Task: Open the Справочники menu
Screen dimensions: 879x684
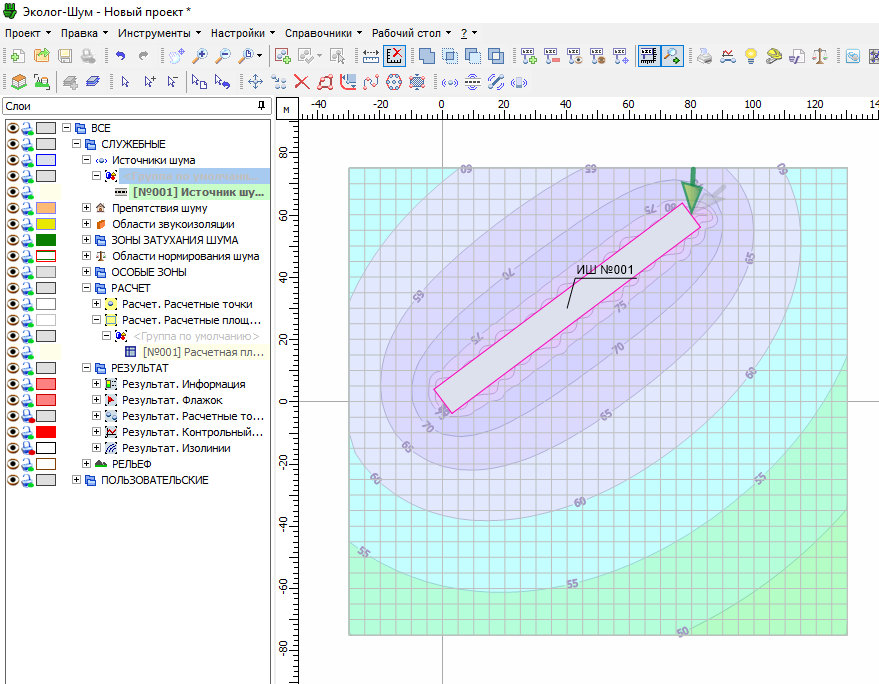Action: [x=320, y=32]
